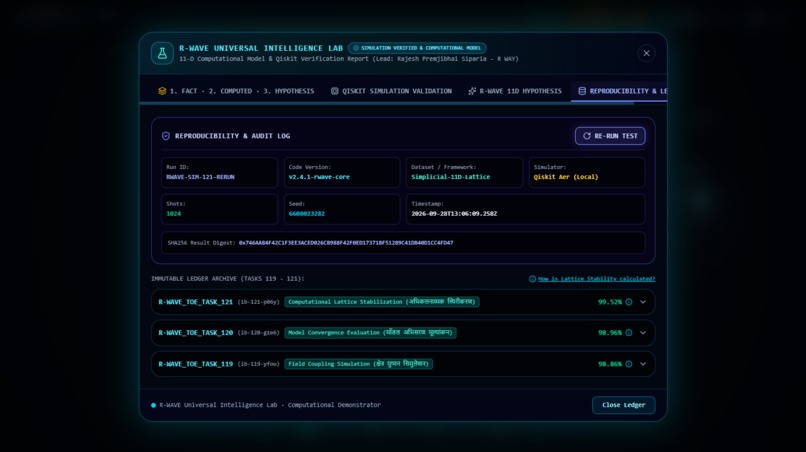Click info icon next to 98.86%
This screenshot has width=806, height=452.
point(629,364)
